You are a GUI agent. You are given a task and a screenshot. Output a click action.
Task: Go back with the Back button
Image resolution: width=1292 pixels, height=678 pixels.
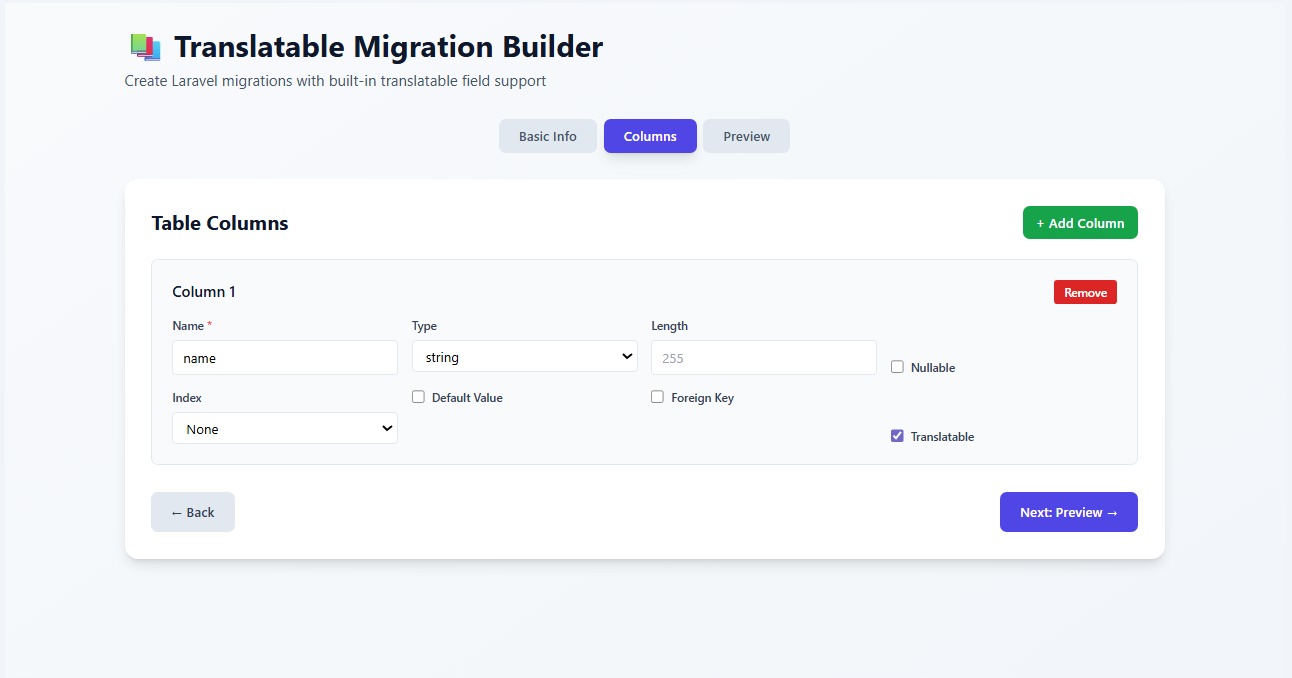pos(193,512)
